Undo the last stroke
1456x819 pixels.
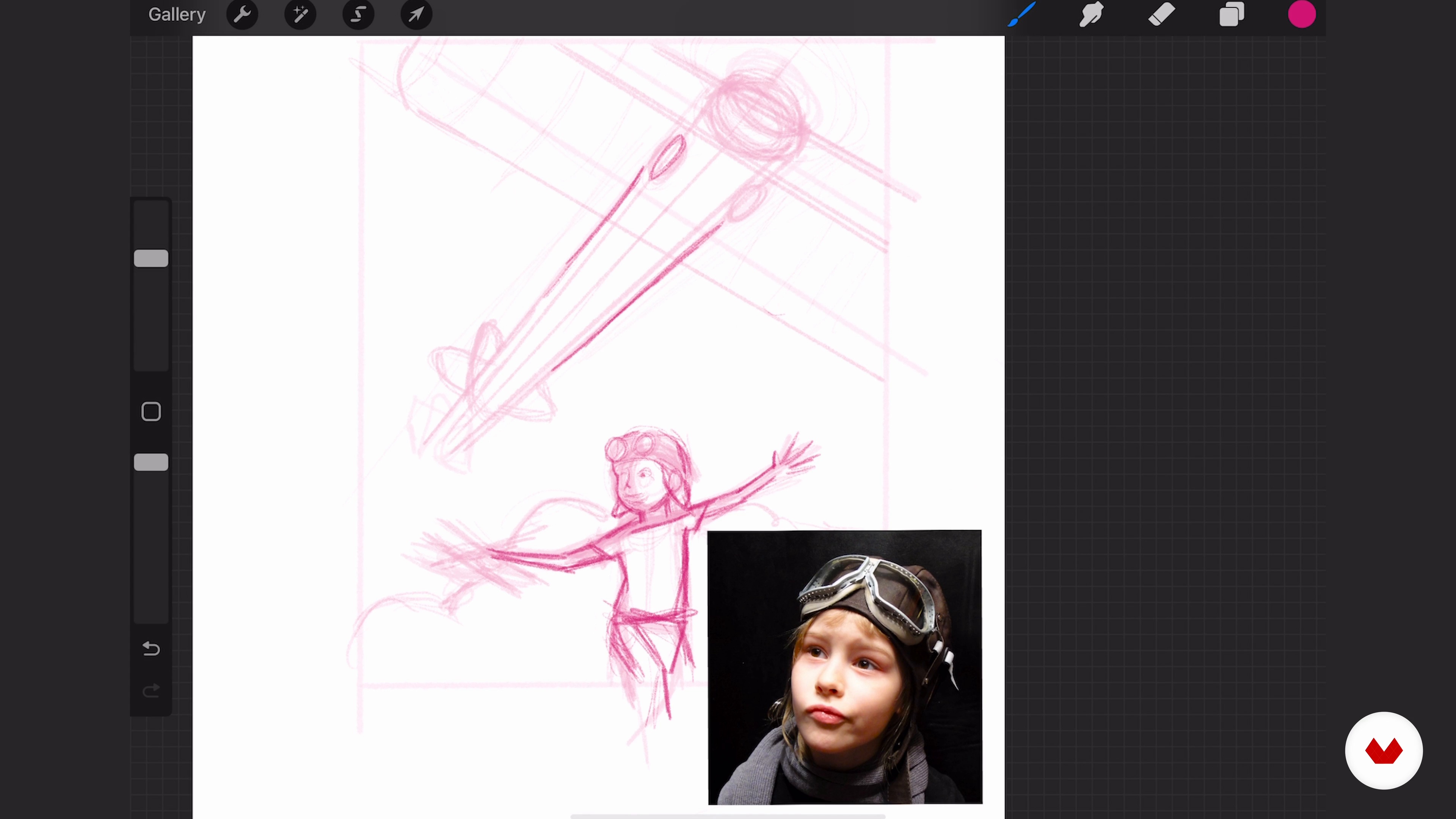click(151, 649)
